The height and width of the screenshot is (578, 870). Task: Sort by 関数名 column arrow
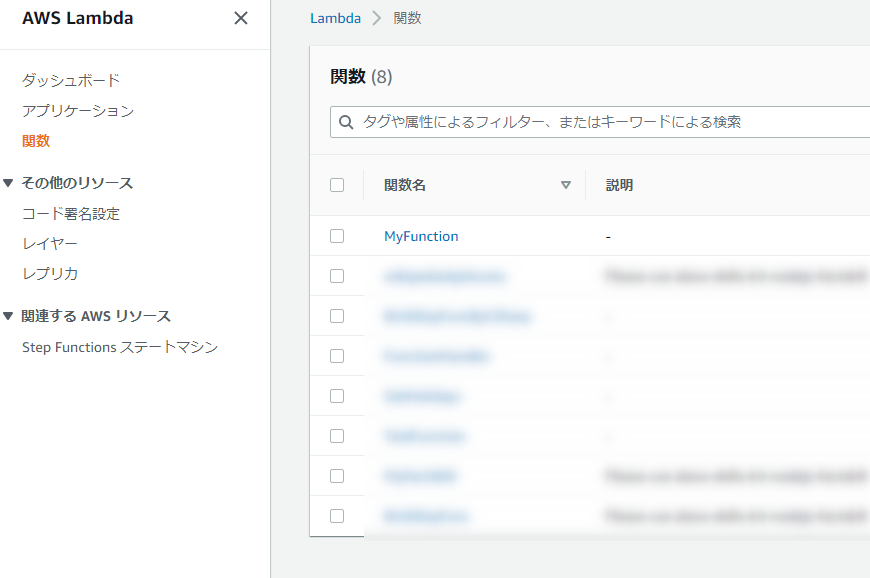point(565,185)
